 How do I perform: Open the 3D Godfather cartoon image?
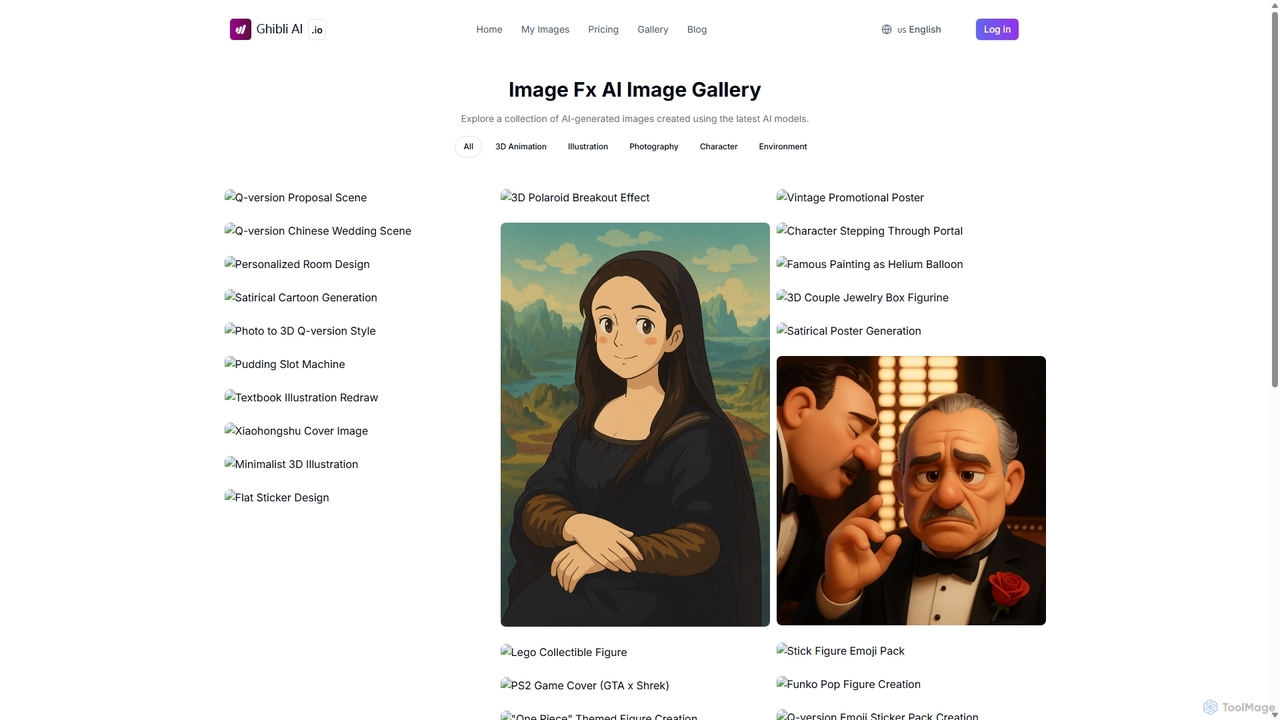tap(911, 491)
